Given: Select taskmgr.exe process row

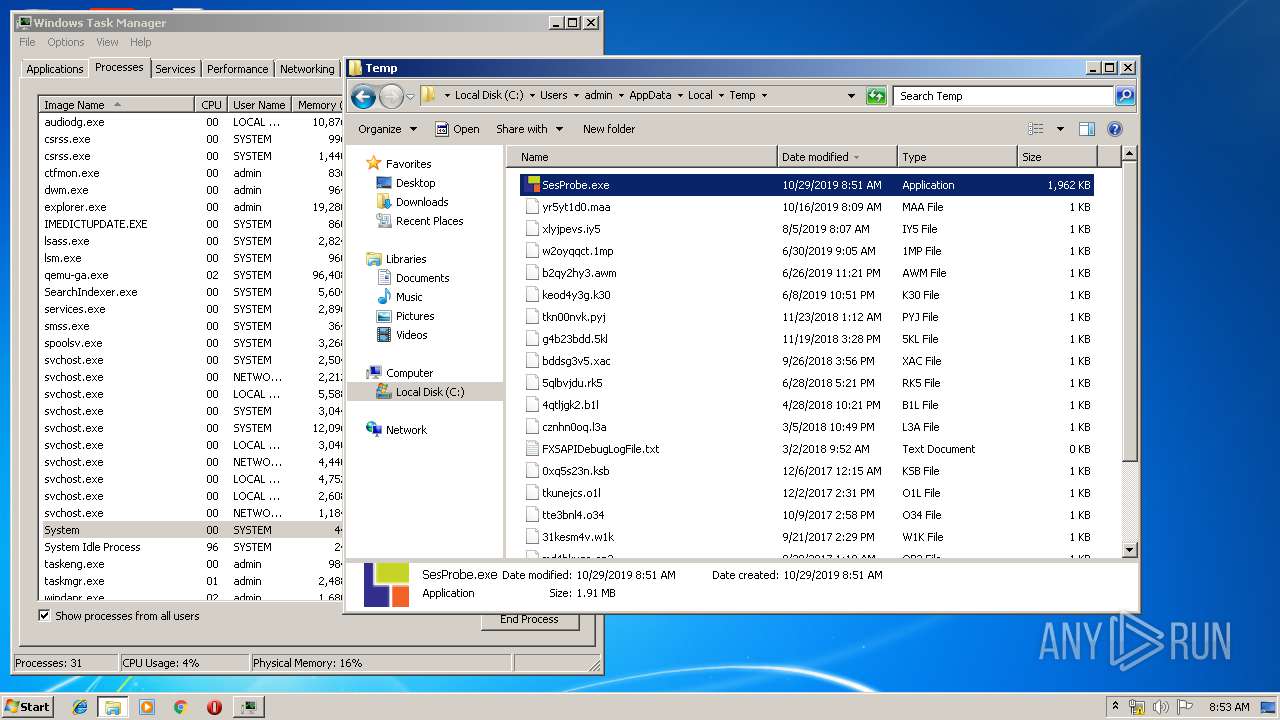Looking at the screenshot, I should 191,581.
